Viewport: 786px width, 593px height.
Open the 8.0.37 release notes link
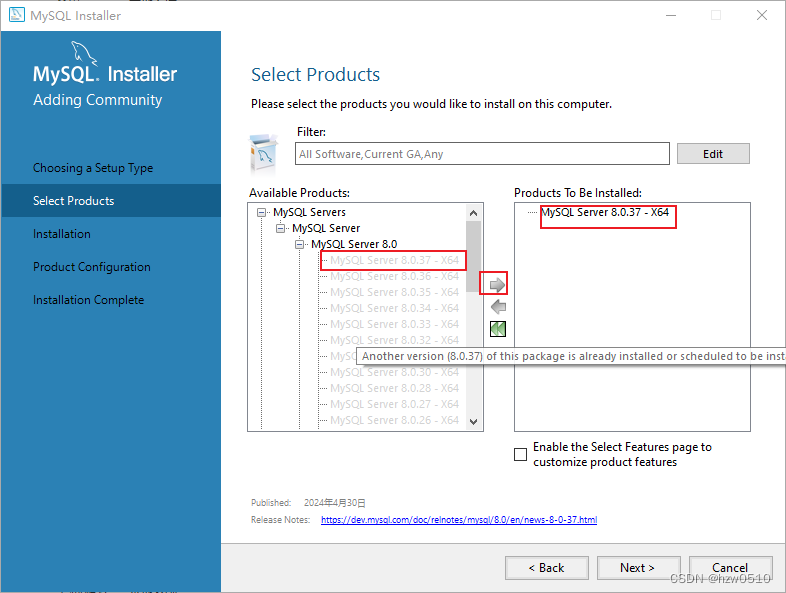(459, 520)
